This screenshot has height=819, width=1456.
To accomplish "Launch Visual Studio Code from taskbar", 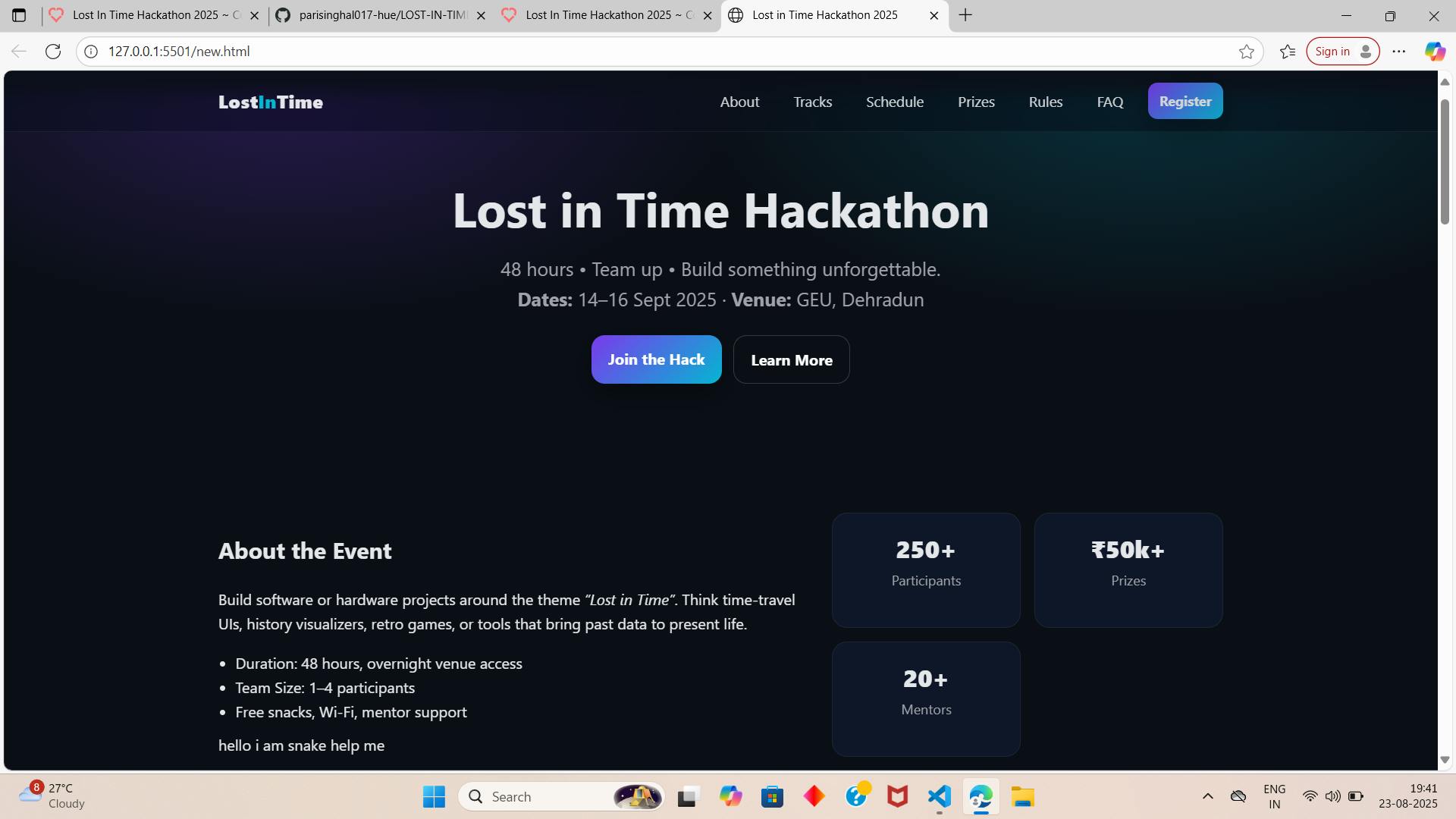I will 940,796.
